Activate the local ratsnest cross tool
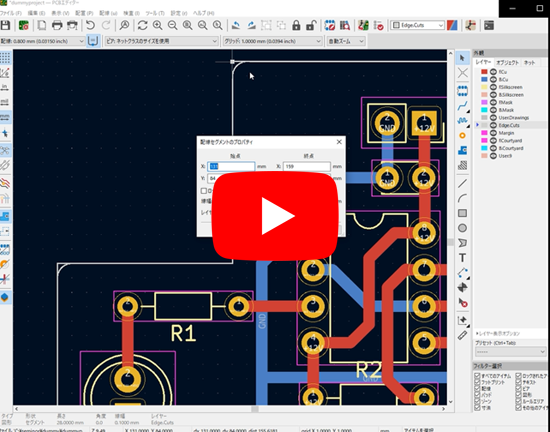Viewport: 550px width, 432px height. 462,73
